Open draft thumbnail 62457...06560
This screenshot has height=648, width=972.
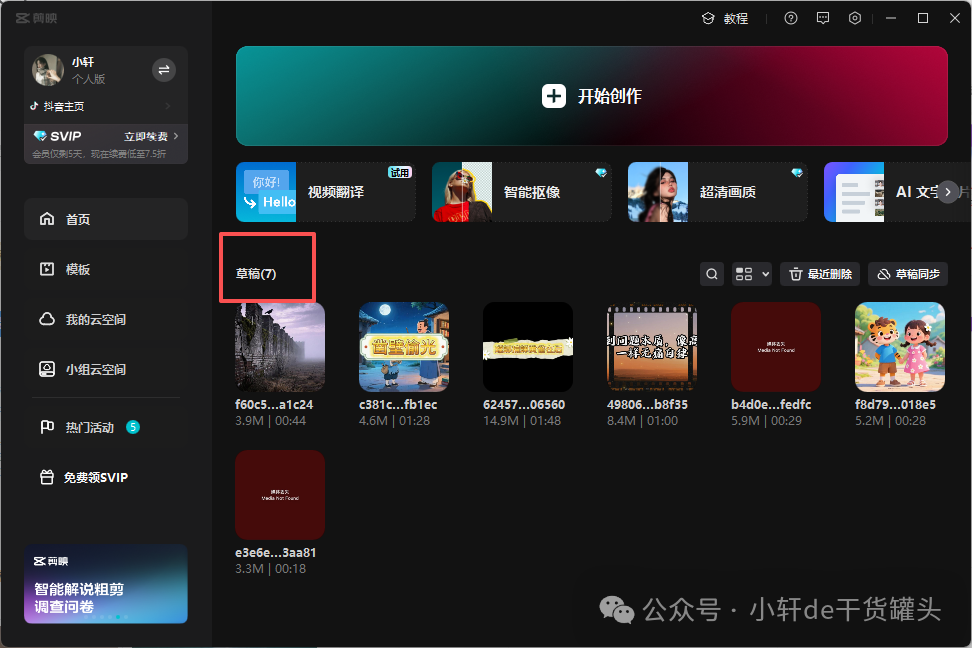point(528,347)
